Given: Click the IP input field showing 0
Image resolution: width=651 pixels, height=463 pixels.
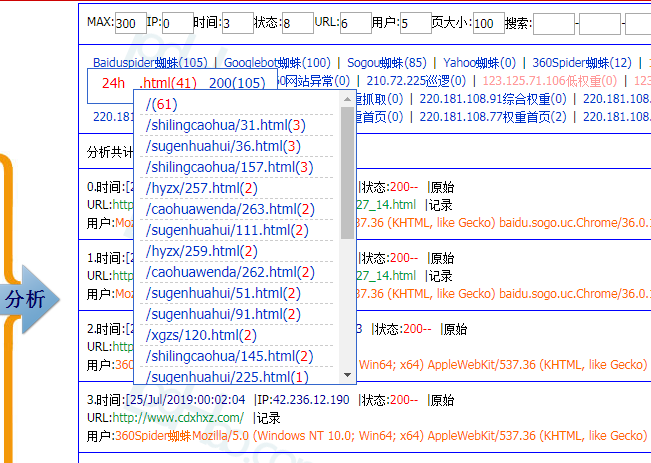Looking at the screenshot, I should click(x=178, y=23).
